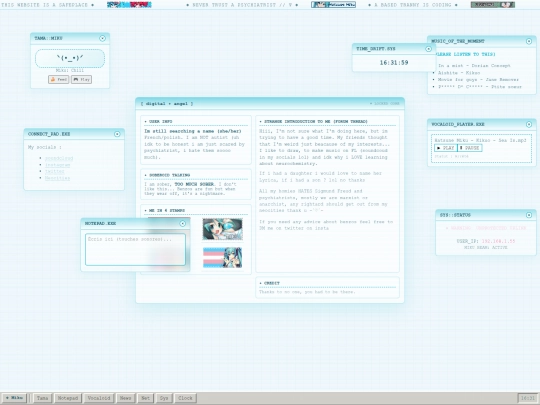Viewport: 540px width, 405px height.
Task: Select Clock in the taskbar
Action: (x=185, y=398)
